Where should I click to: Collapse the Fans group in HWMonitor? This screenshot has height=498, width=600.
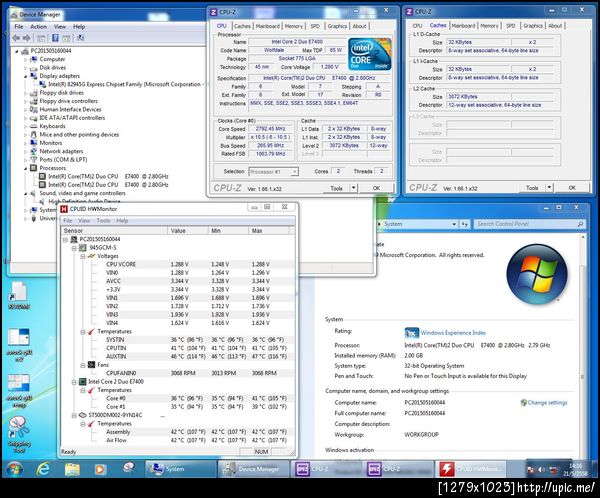pyautogui.click(x=82, y=365)
